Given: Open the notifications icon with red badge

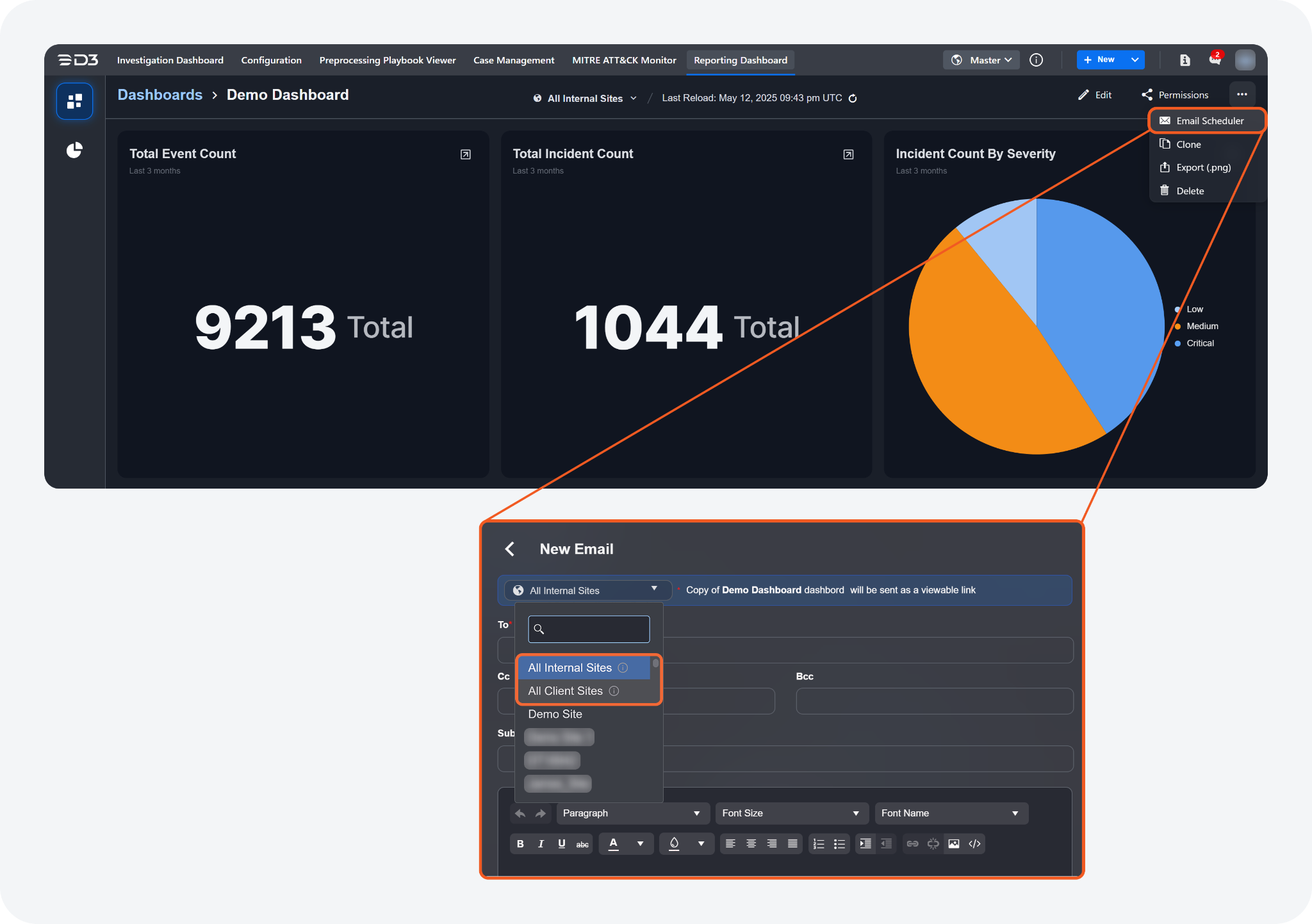Looking at the screenshot, I should (x=1215, y=60).
